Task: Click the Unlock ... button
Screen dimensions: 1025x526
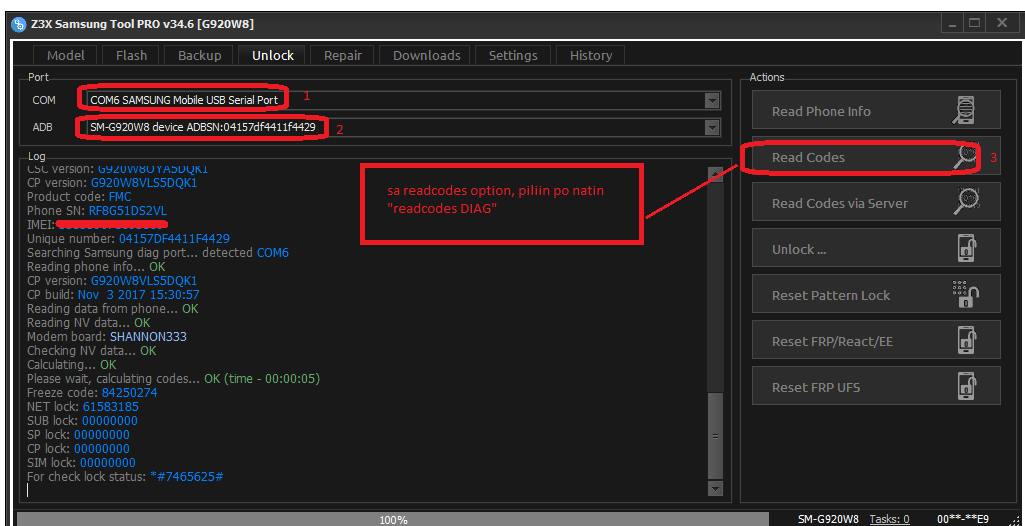Action: [x=876, y=250]
